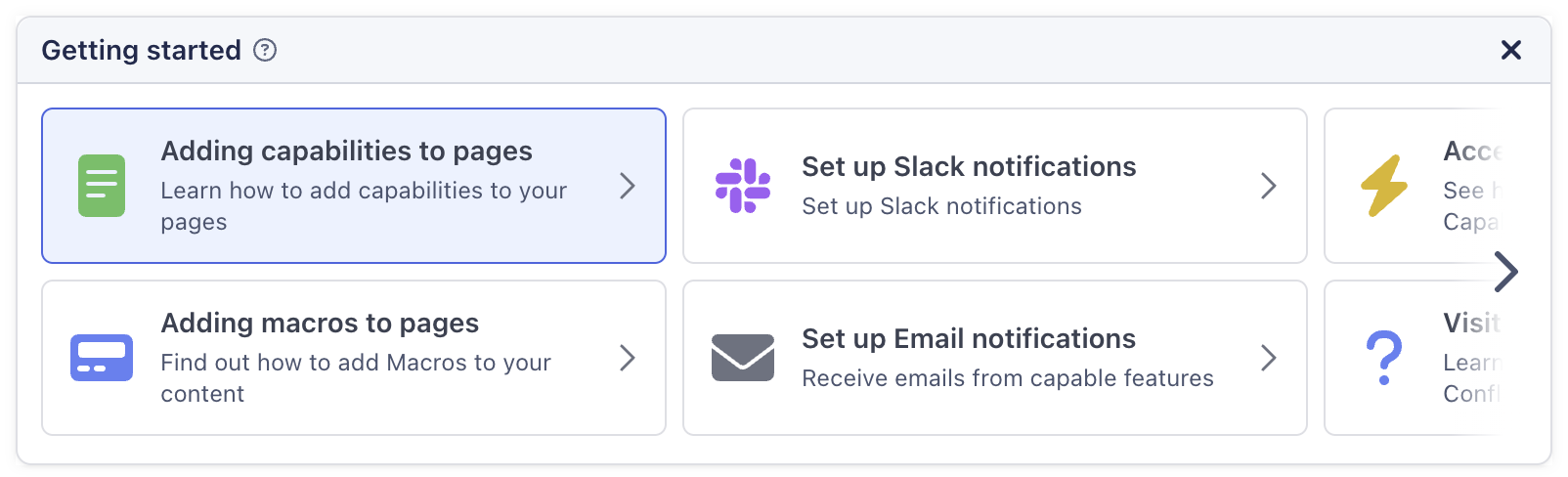
Task: Click the gray email envelope icon
Action: click(x=743, y=358)
